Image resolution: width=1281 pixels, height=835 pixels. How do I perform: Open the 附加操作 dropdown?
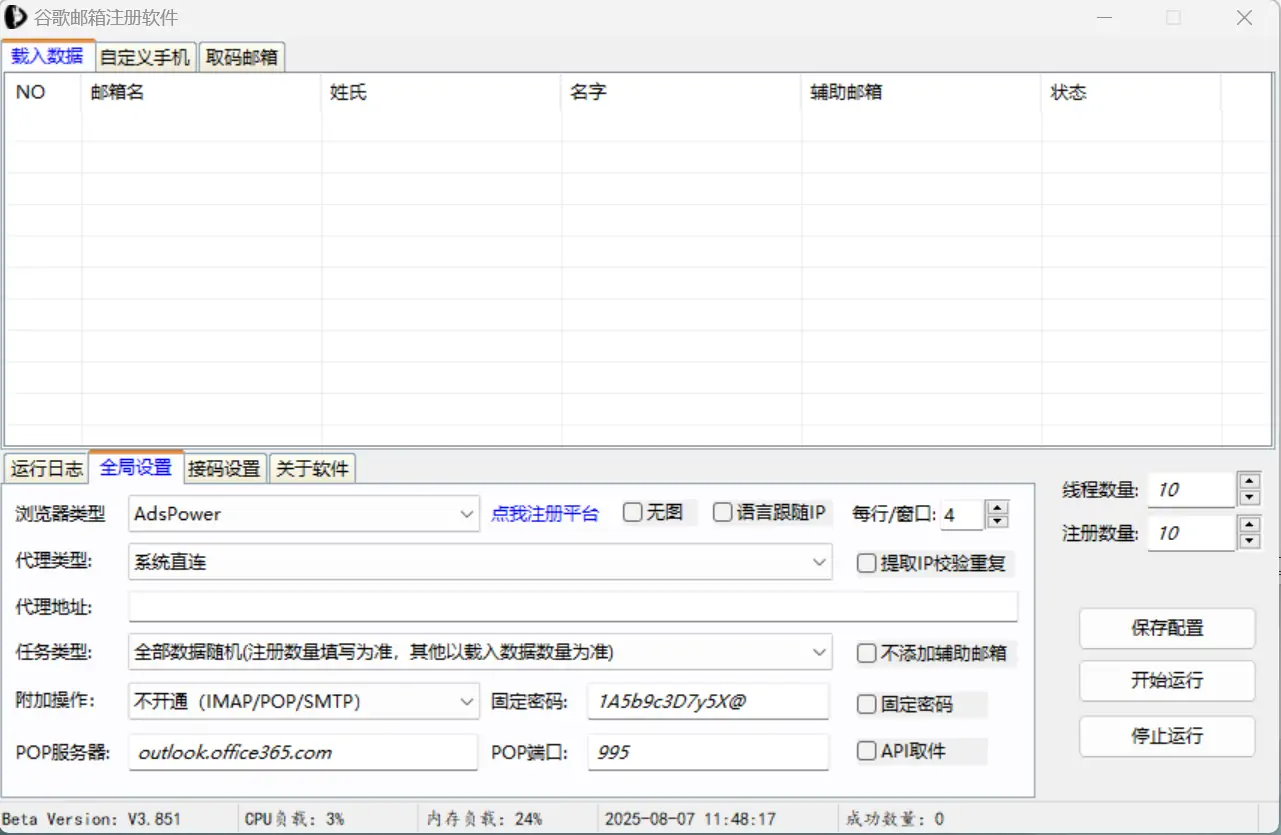tap(304, 701)
